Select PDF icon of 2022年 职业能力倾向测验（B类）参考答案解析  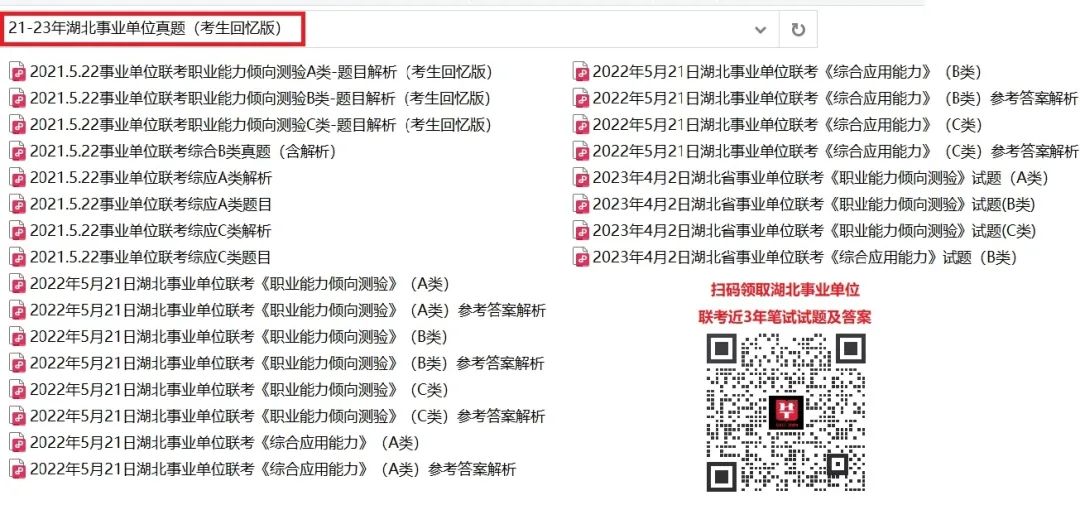click(18, 364)
